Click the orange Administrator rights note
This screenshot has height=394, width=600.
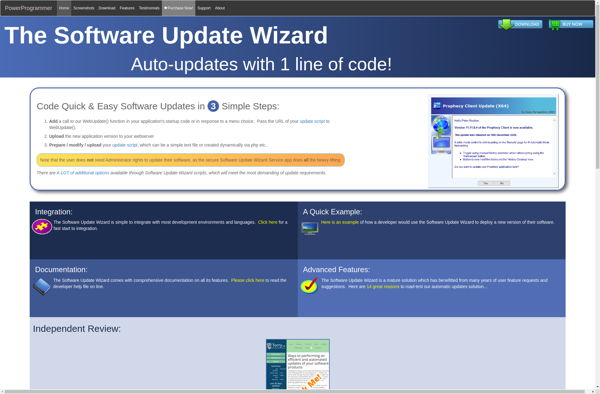pos(191,160)
